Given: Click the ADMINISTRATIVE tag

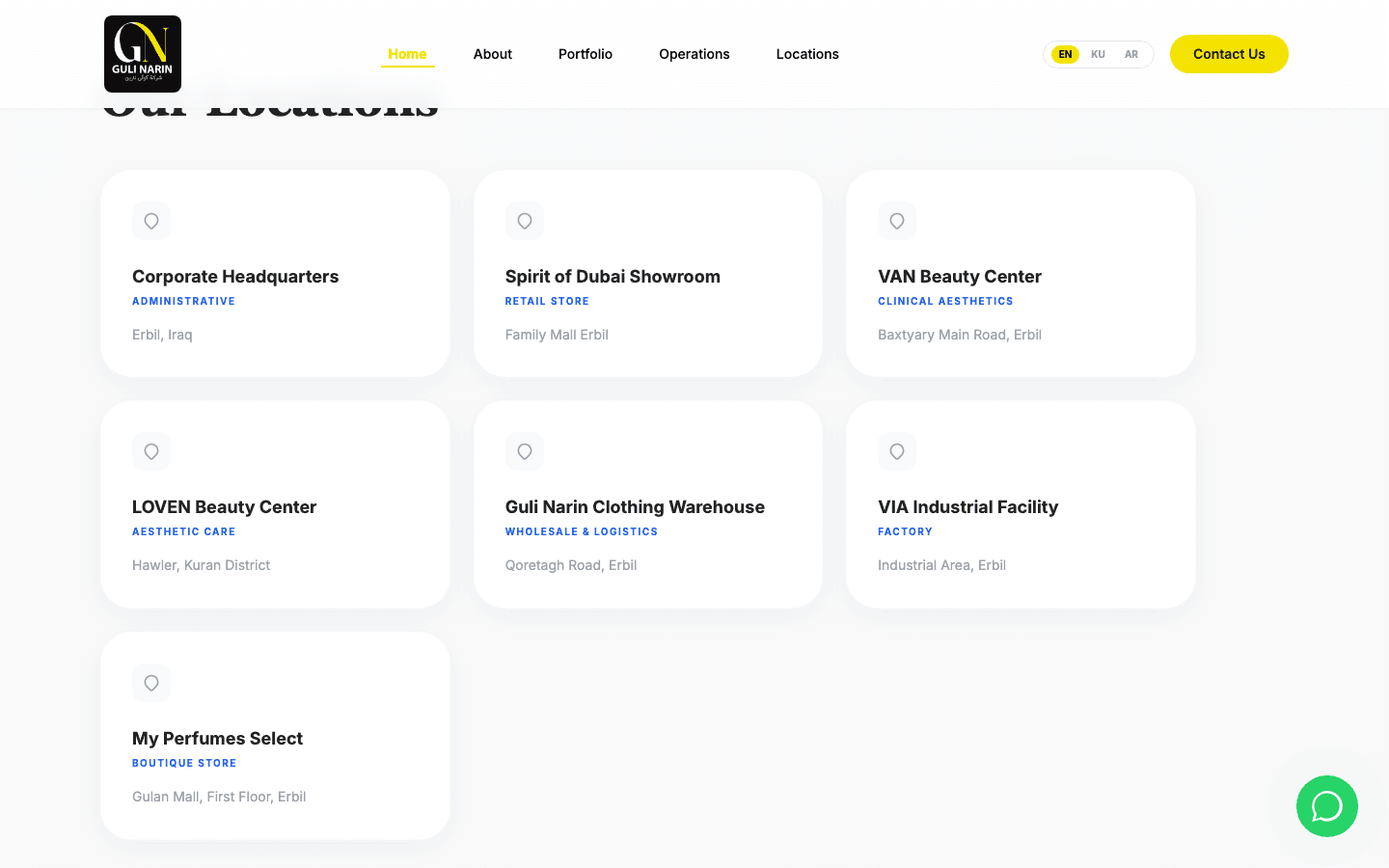Looking at the screenshot, I should point(183,301).
